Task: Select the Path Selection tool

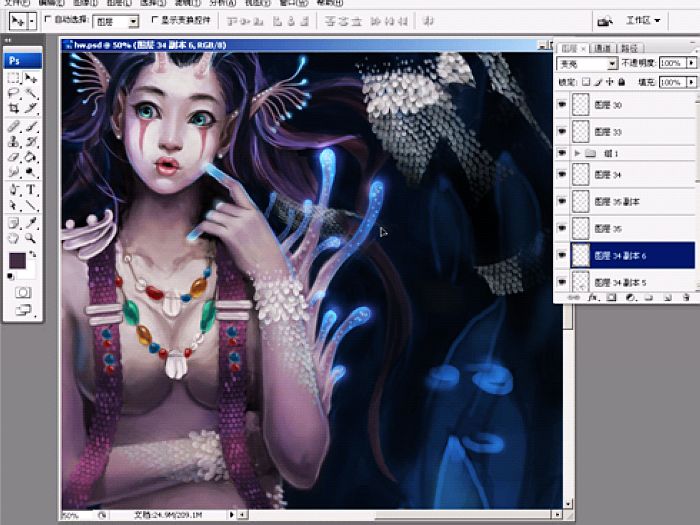Action: click(13, 205)
